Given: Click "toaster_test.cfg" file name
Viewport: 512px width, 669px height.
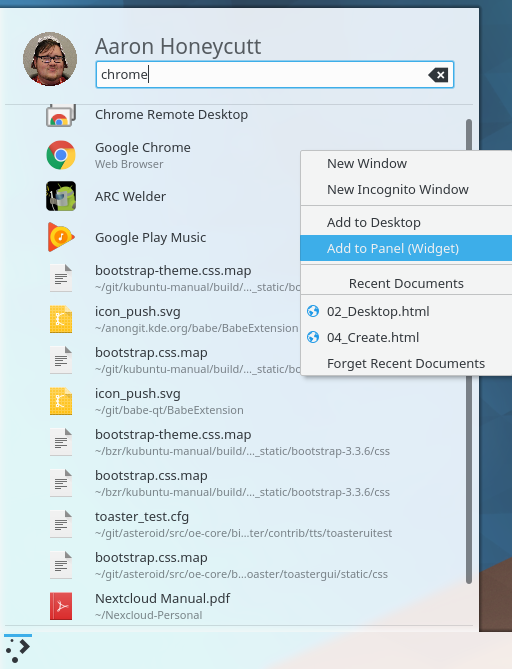Looking at the screenshot, I should pyautogui.click(x=142, y=517).
